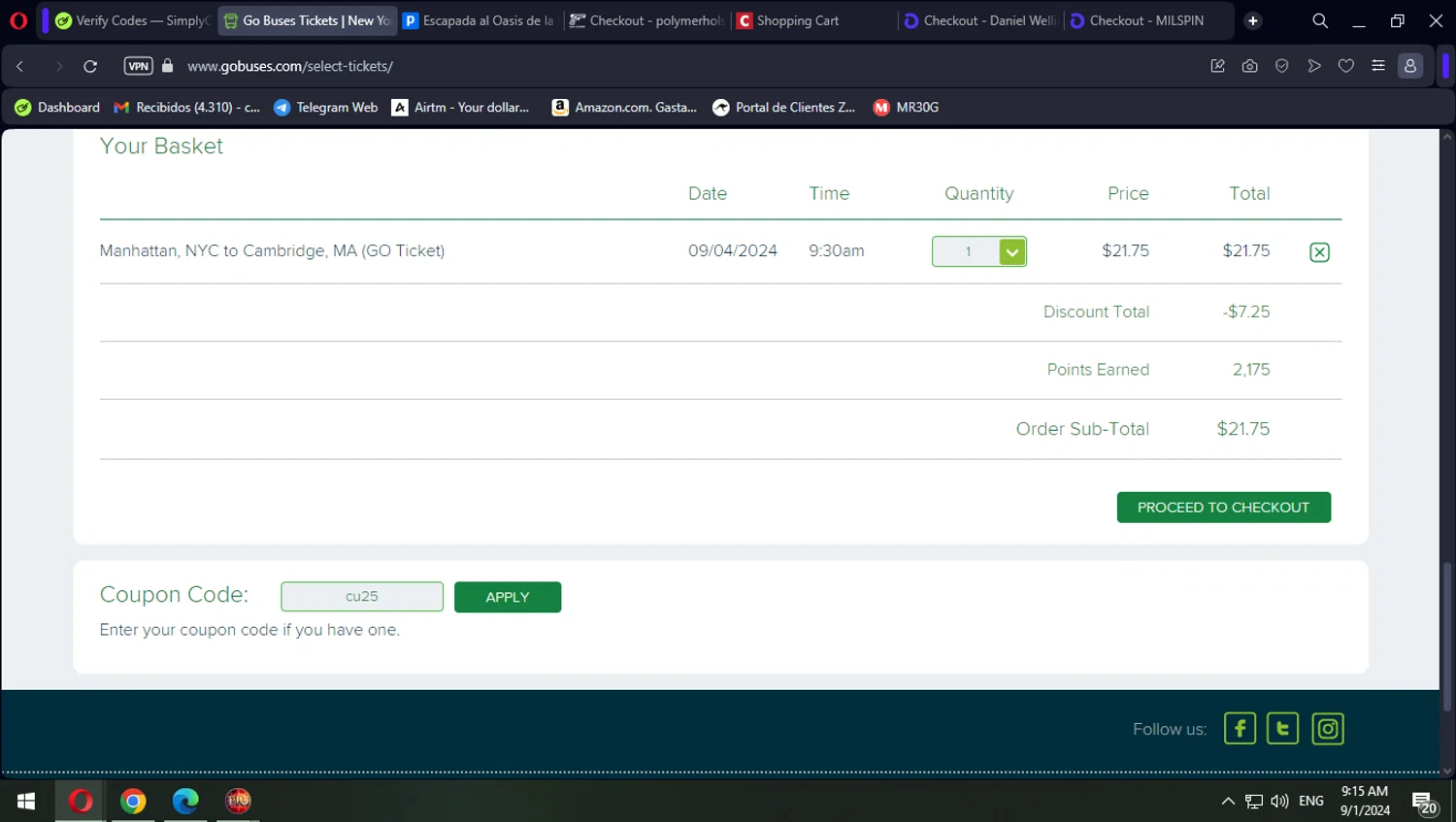
Task: Take a snapshot with the camera icon
Action: (1250, 66)
